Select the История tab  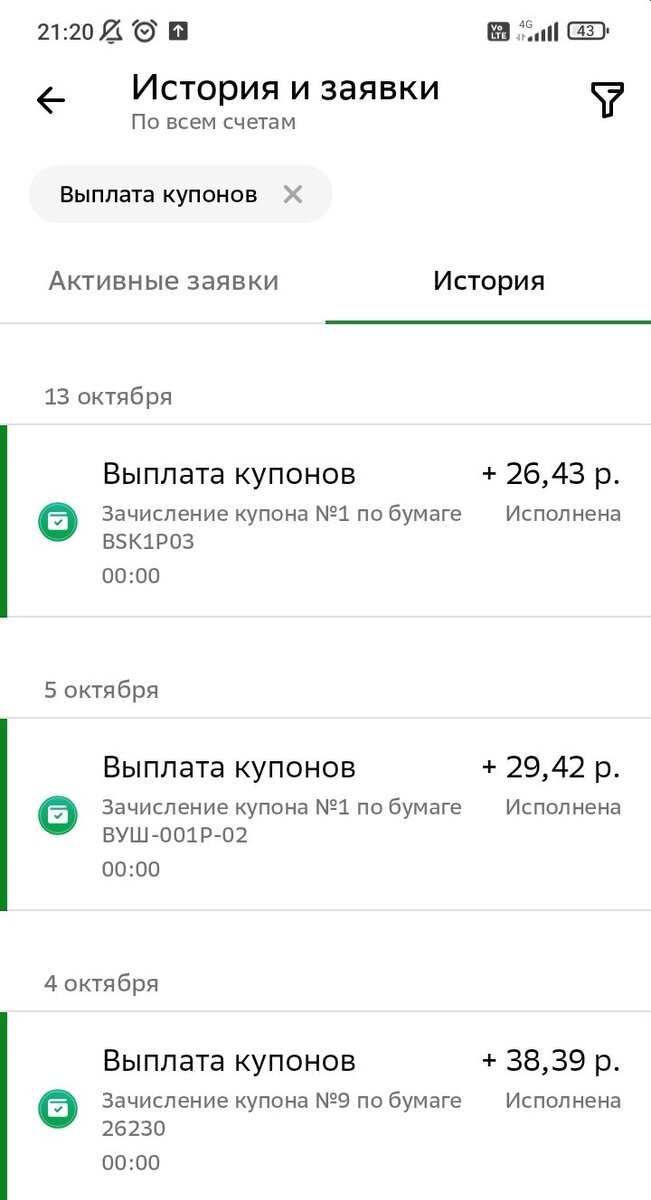488,281
